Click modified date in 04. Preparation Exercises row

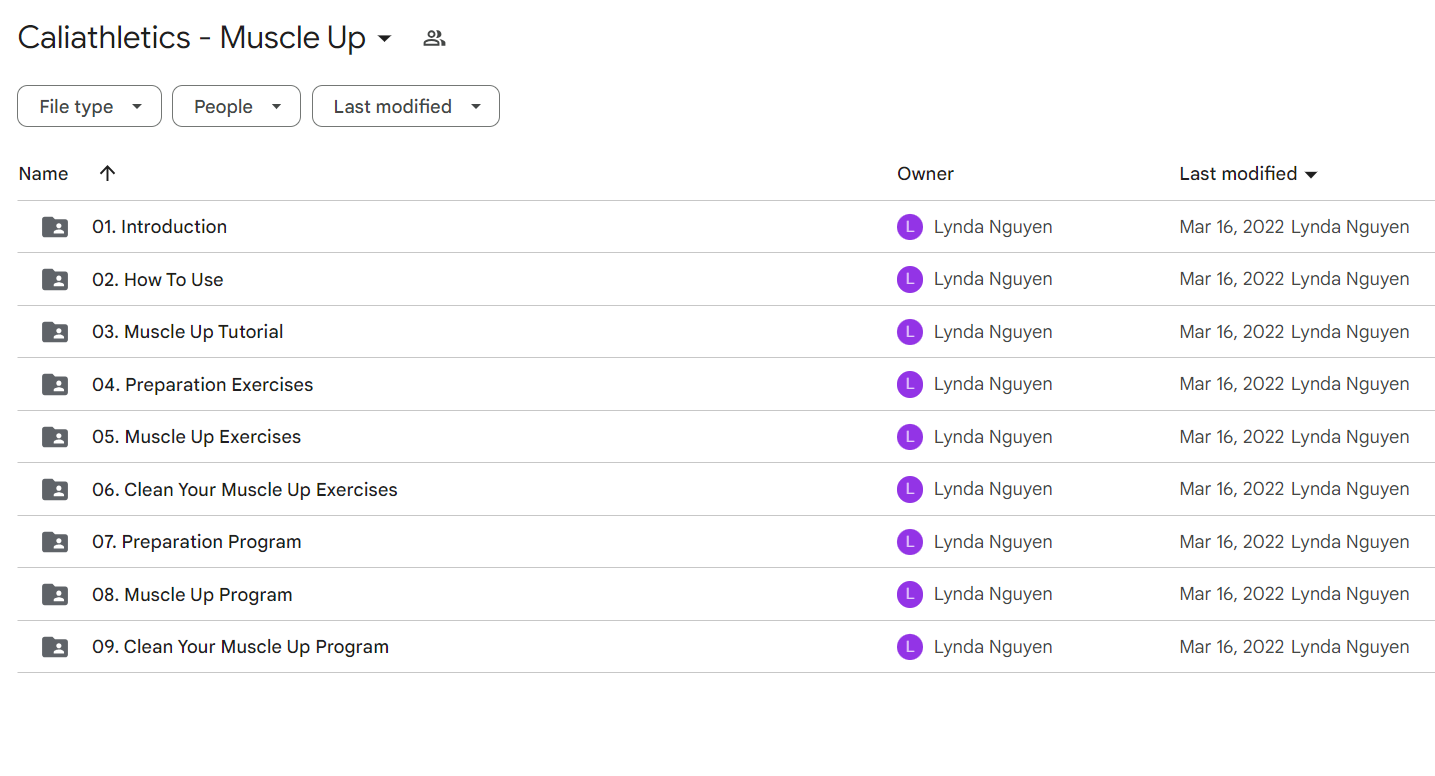coord(1232,384)
